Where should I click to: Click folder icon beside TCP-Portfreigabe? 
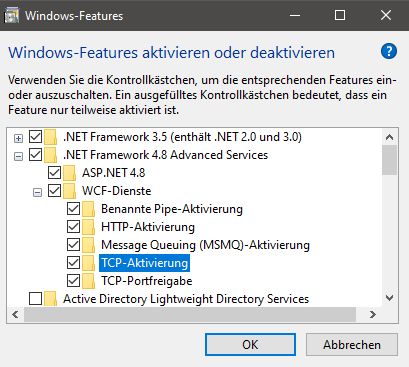point(89,281)
